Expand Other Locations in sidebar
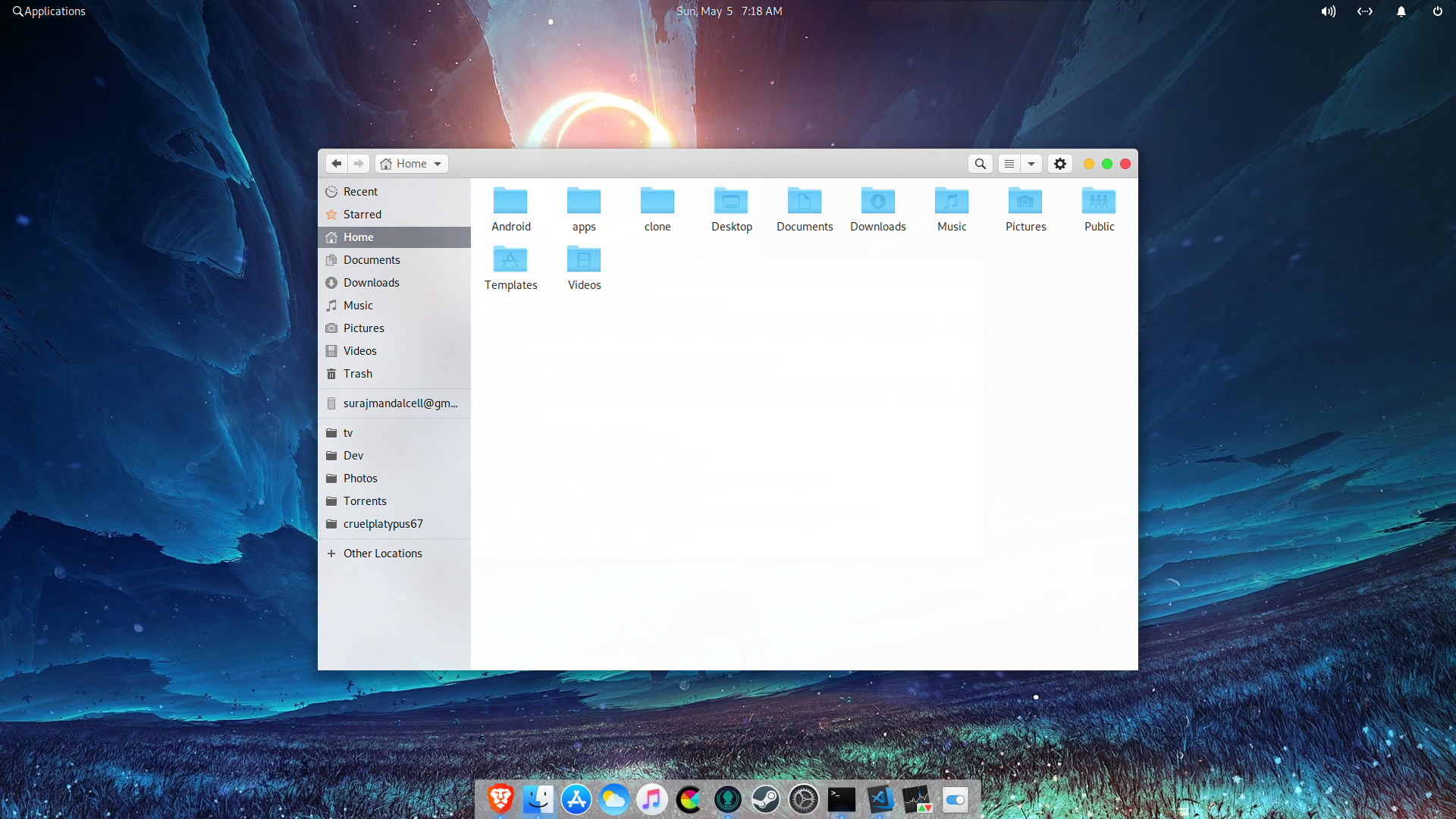Screen dimensions: 1456x819 coord(382,554)
